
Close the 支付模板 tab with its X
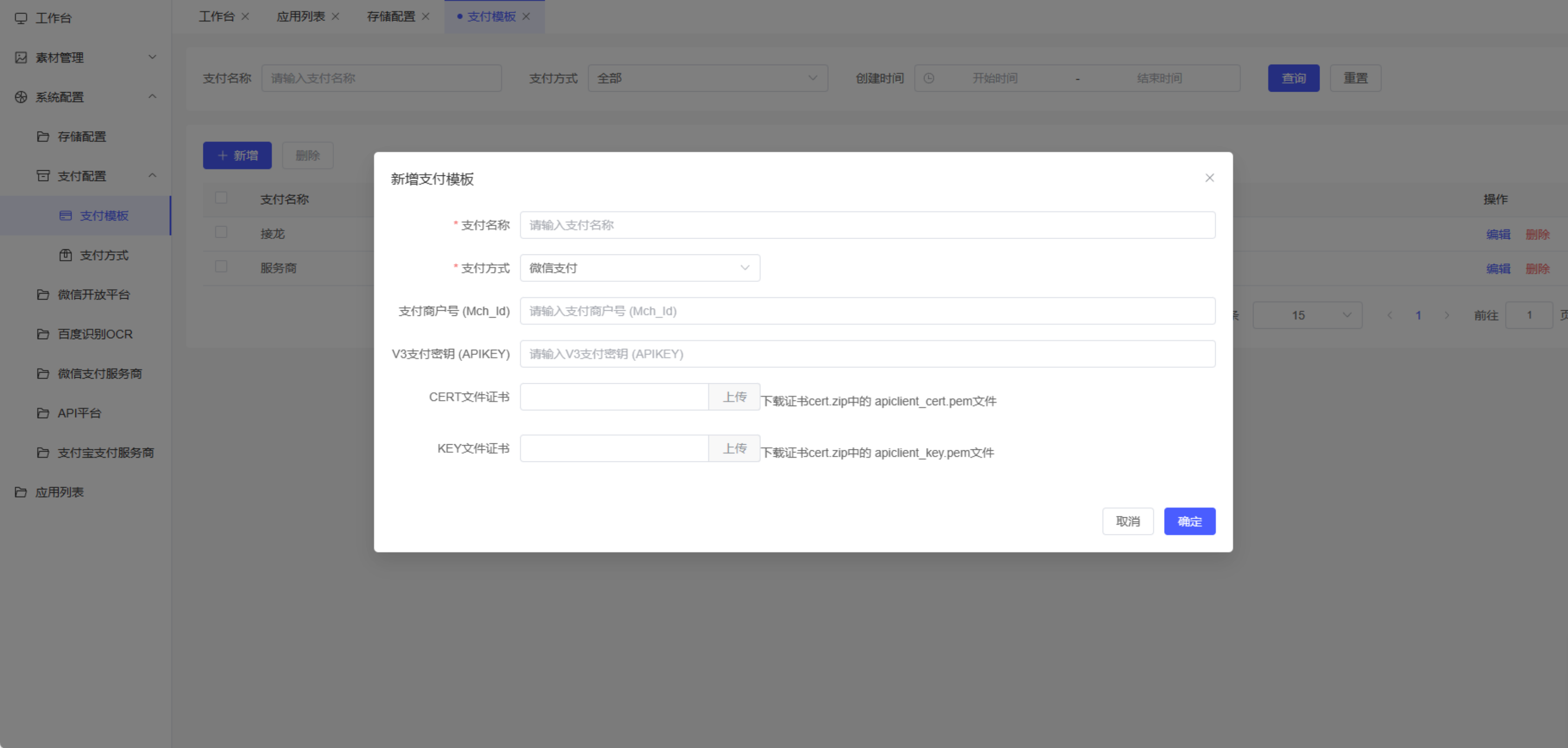click(x=526, y=16)
